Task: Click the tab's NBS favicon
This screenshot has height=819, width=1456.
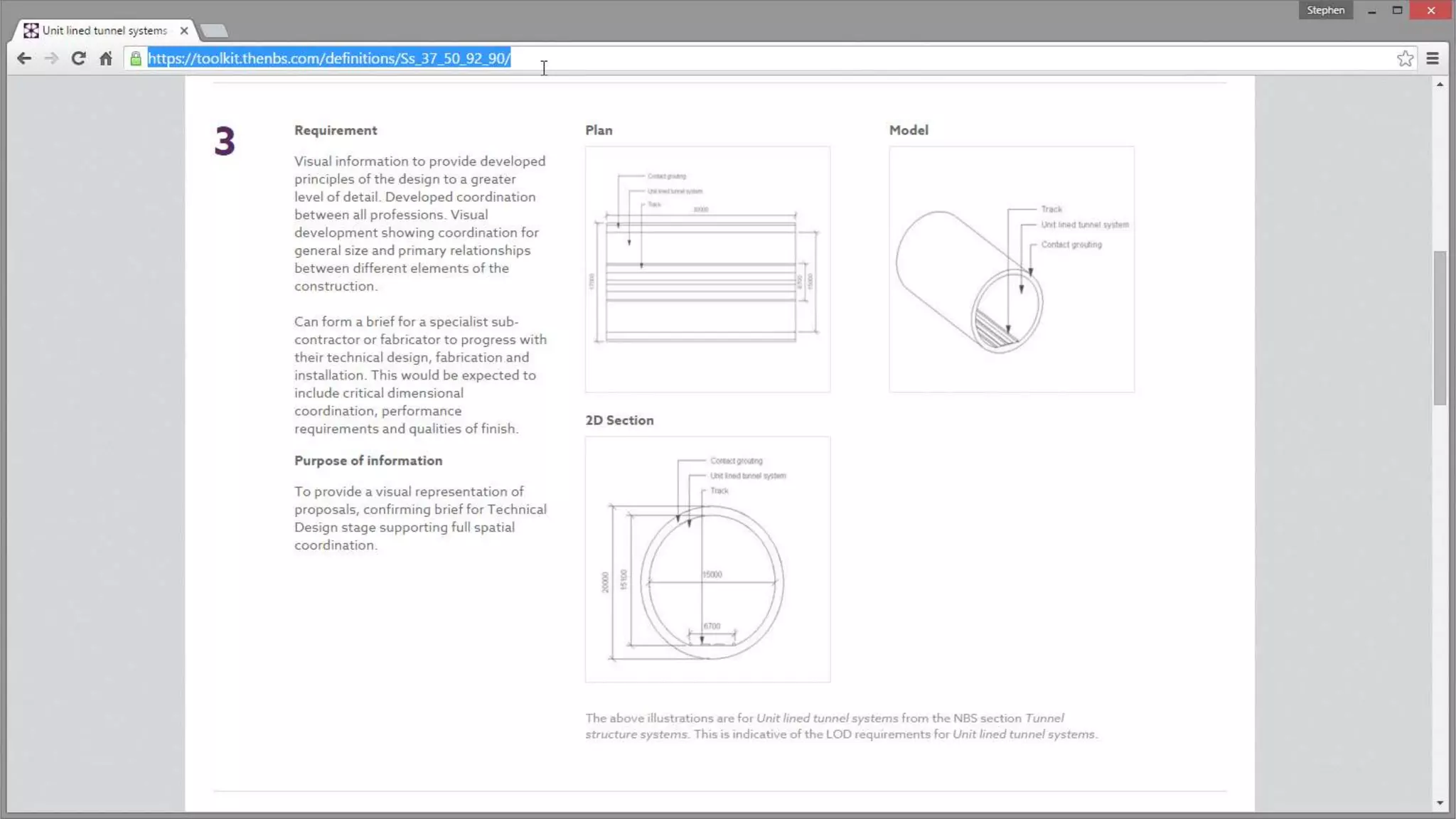Action: [x=31, y=31]
